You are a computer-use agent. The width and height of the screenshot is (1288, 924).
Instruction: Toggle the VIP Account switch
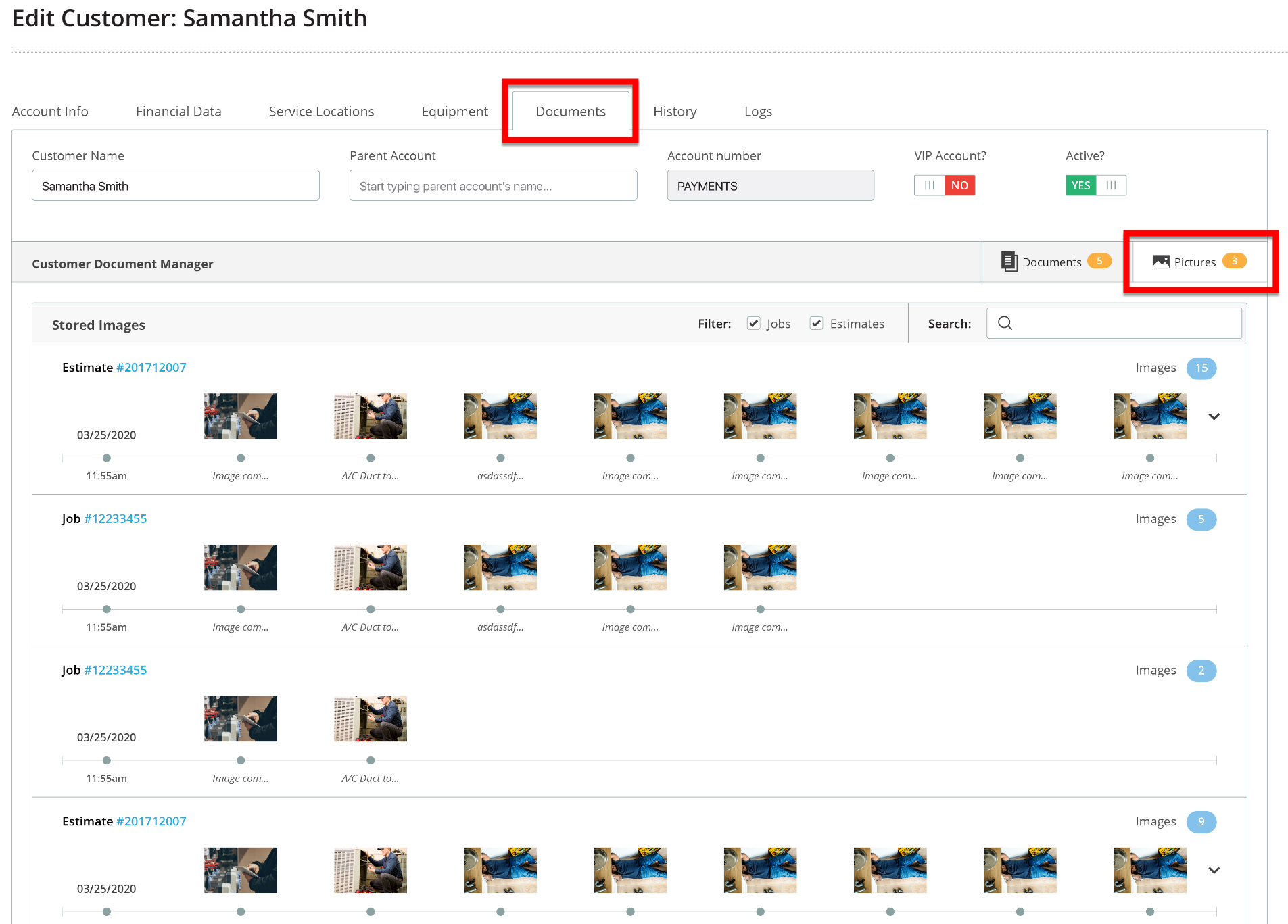tap(944, 185)
